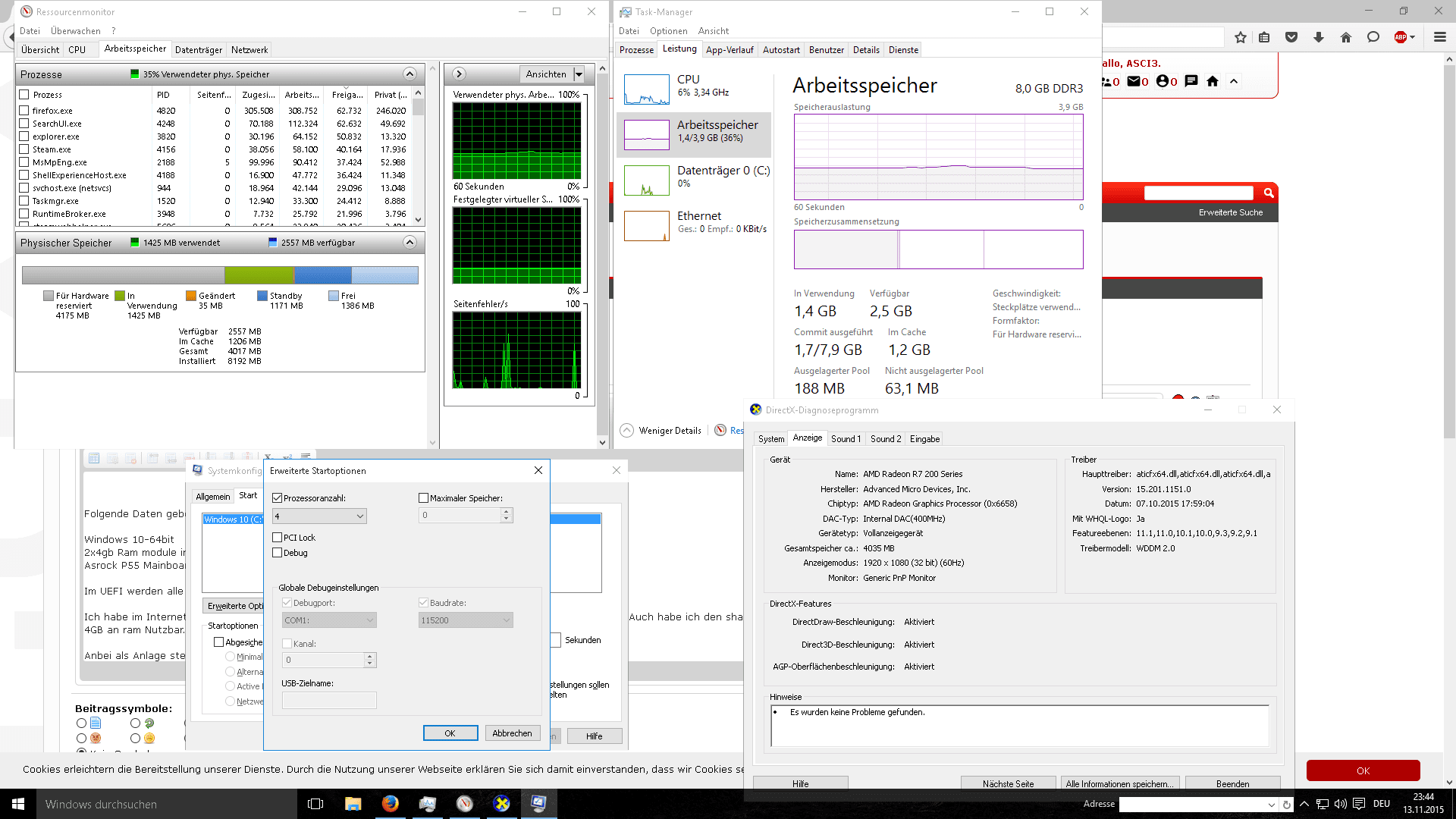
Task: Open the taskbar Adresse dropdown
Action: pyautogui.click(x=1272, y=805)
